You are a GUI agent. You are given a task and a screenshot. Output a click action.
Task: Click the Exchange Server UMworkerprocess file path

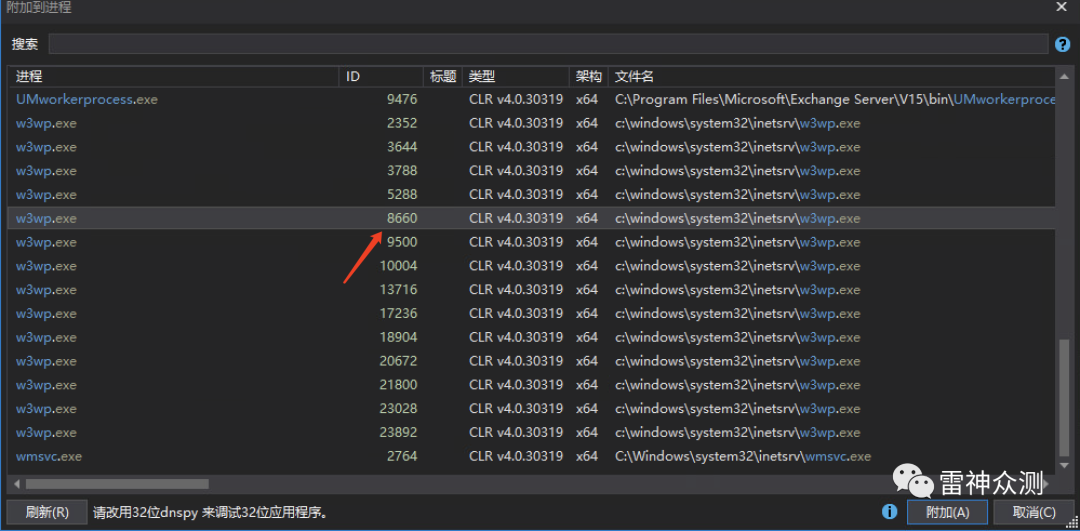[x=835, y=99]
